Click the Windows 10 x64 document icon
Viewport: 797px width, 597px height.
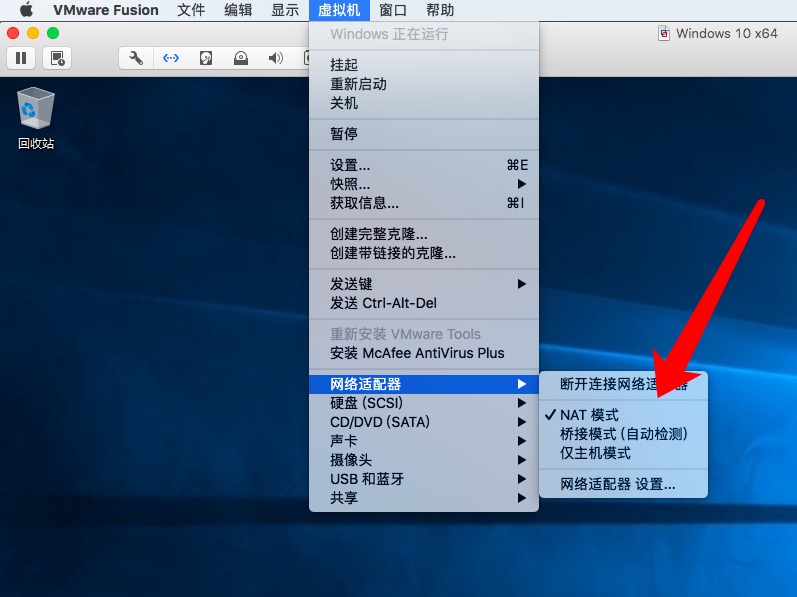(664, 34)
